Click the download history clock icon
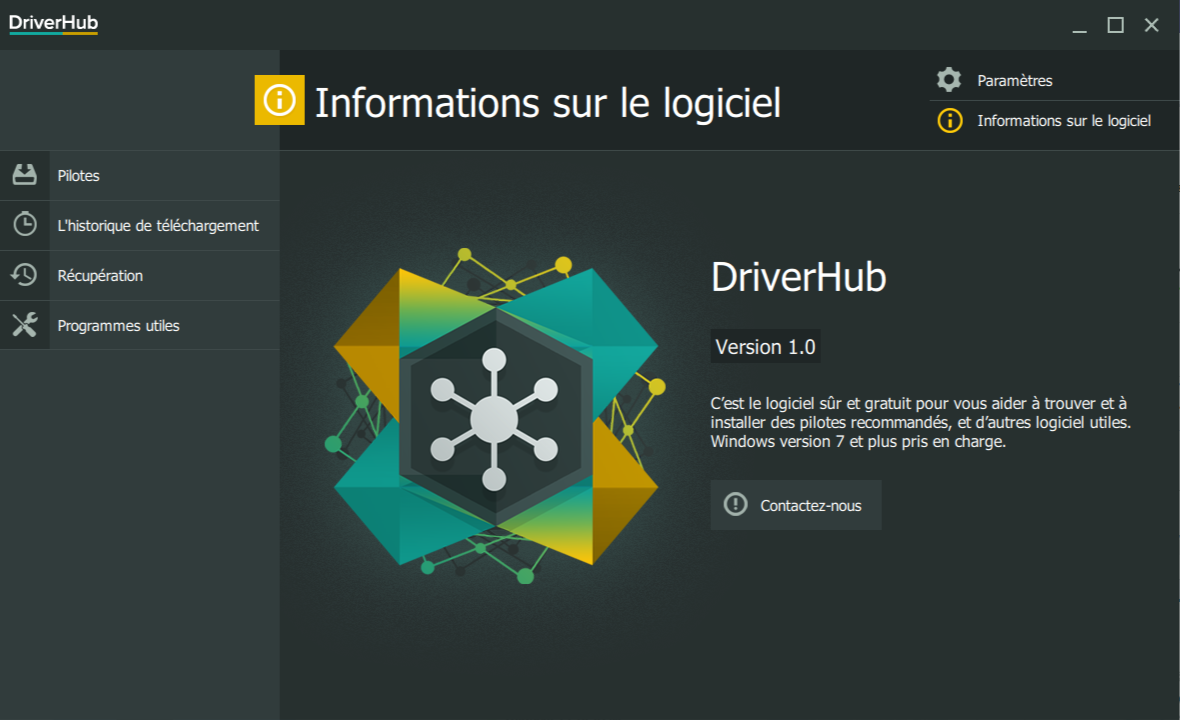1180x720 pixels. [25, 224]
